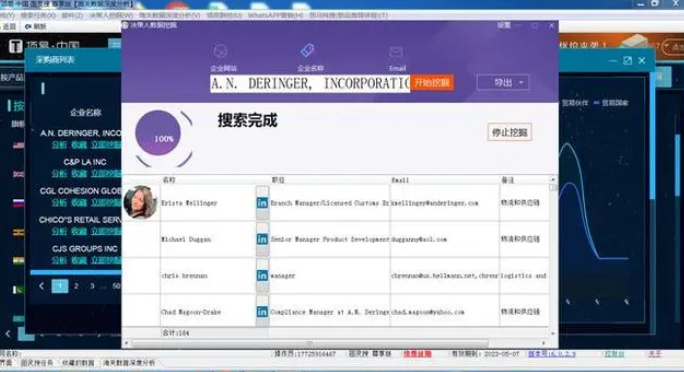The height and width of the screenshot is (372, 684).
Task: Click Chad Magoon's yahoo.com email cell
Action: pos(445,312)
